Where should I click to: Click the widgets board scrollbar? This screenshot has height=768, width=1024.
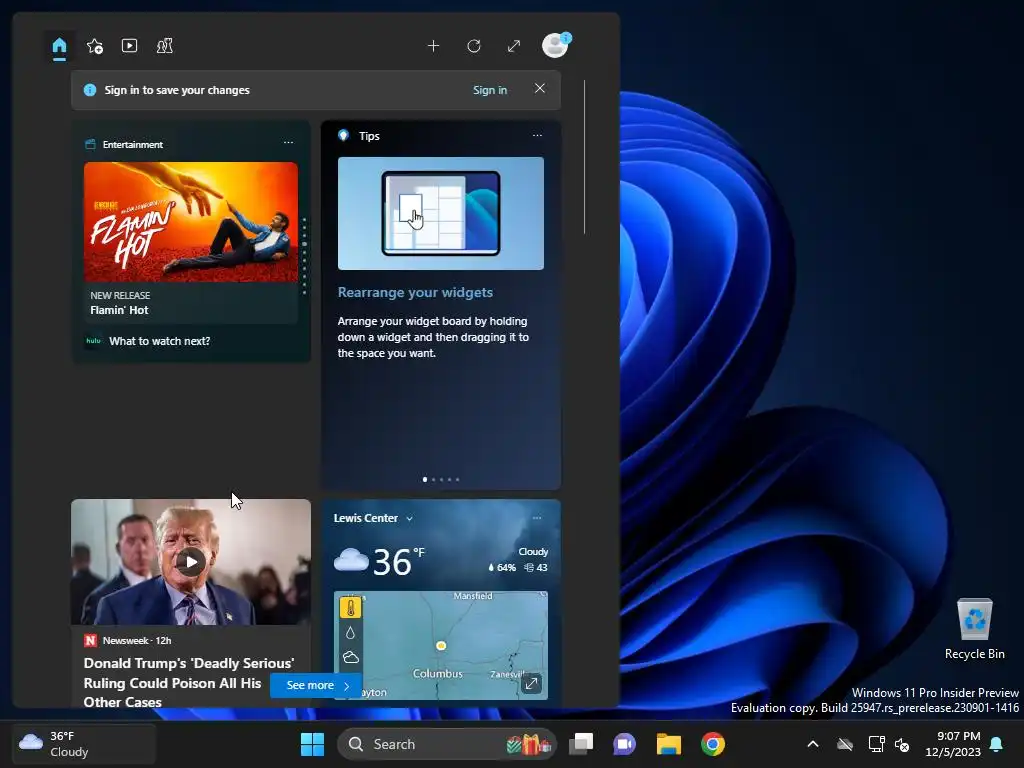(584, 157)
